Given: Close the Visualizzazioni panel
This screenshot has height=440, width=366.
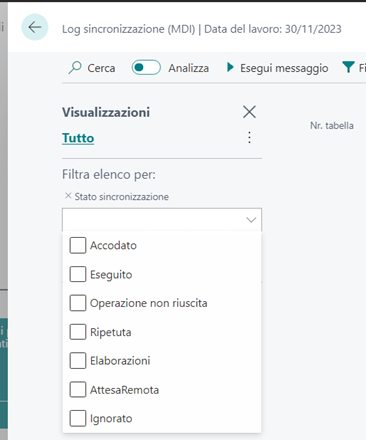Looking at the screenshot, I should click(x=249, y=112).
